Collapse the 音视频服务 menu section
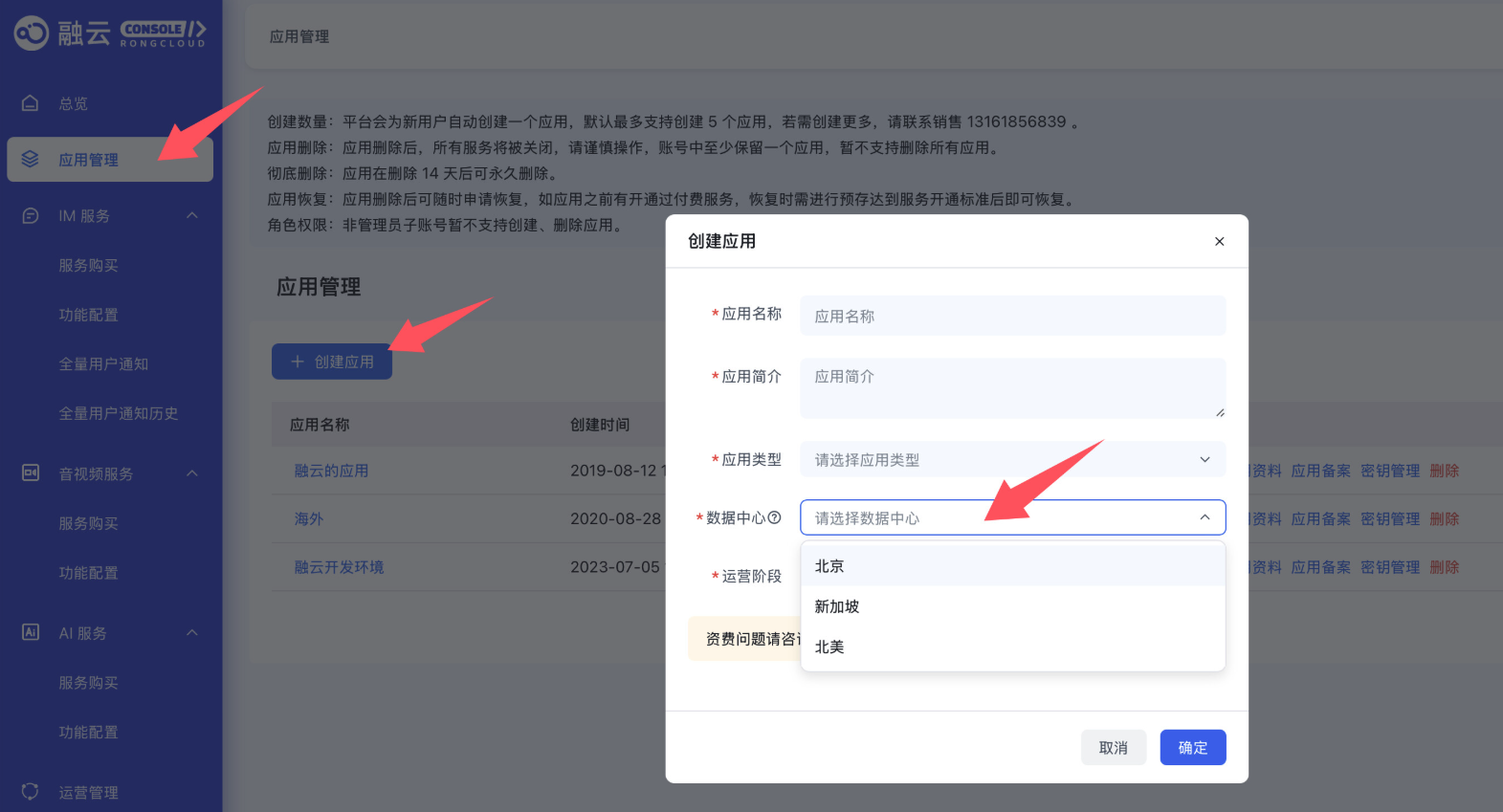1503x812 pixels. 192,473
